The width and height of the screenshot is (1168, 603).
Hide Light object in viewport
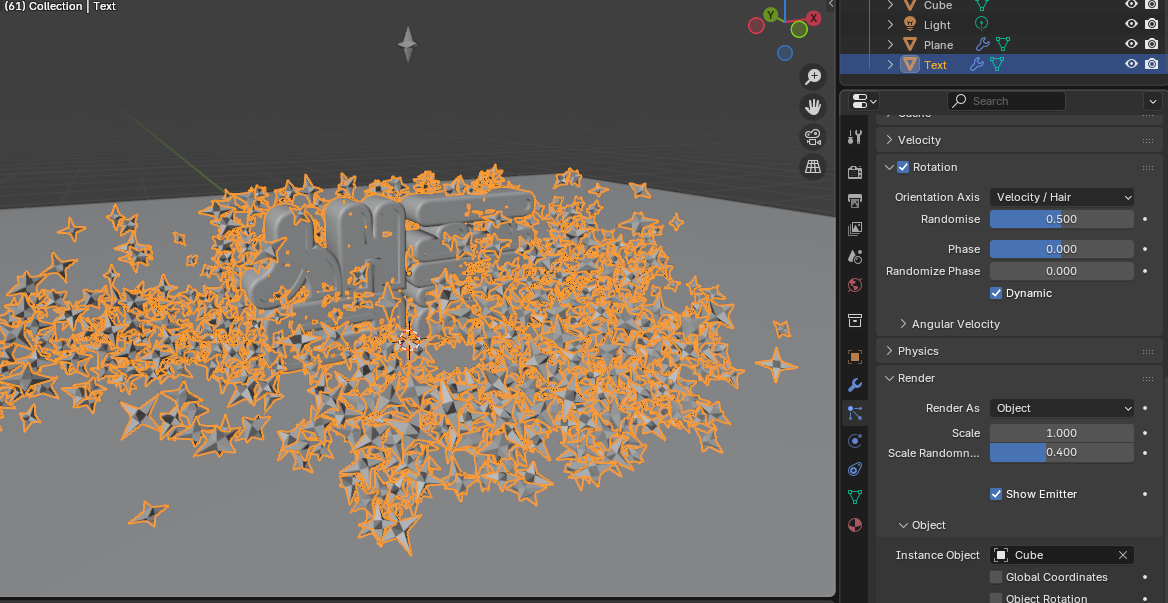[1131, 25]
